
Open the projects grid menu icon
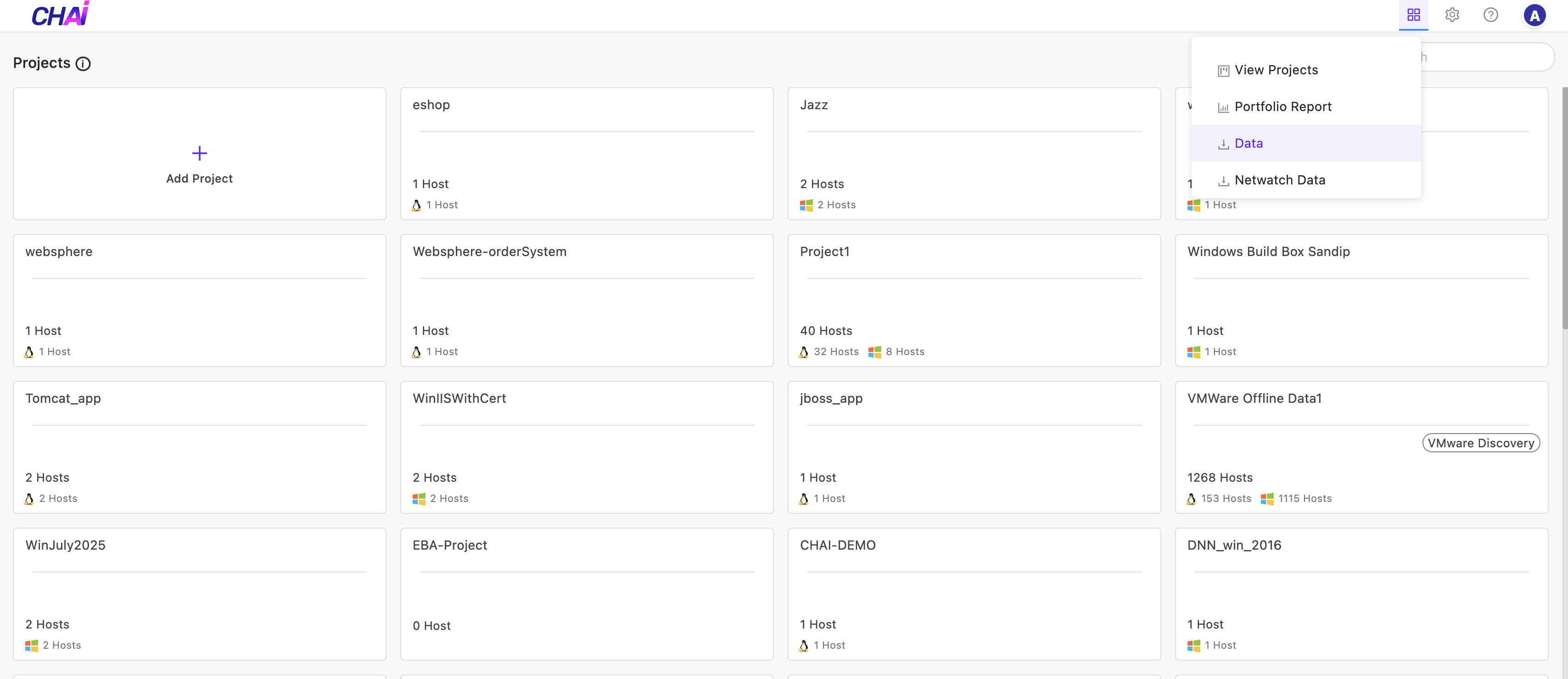1413,15
